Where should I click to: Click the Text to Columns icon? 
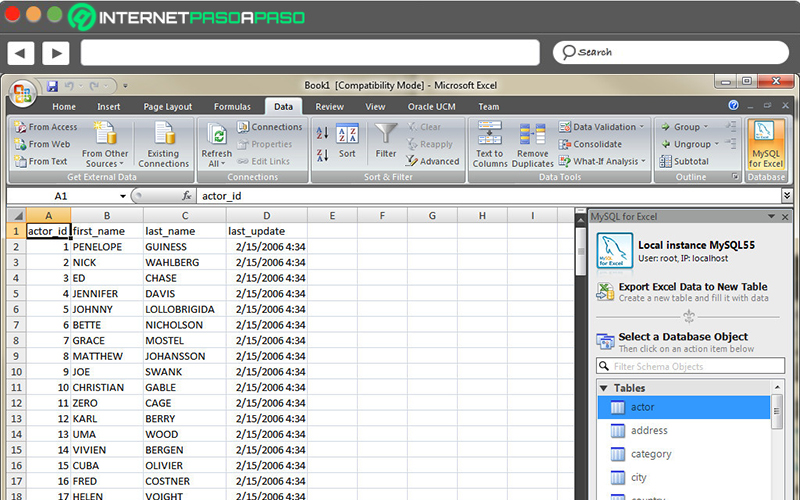click(x=489, y=134)
